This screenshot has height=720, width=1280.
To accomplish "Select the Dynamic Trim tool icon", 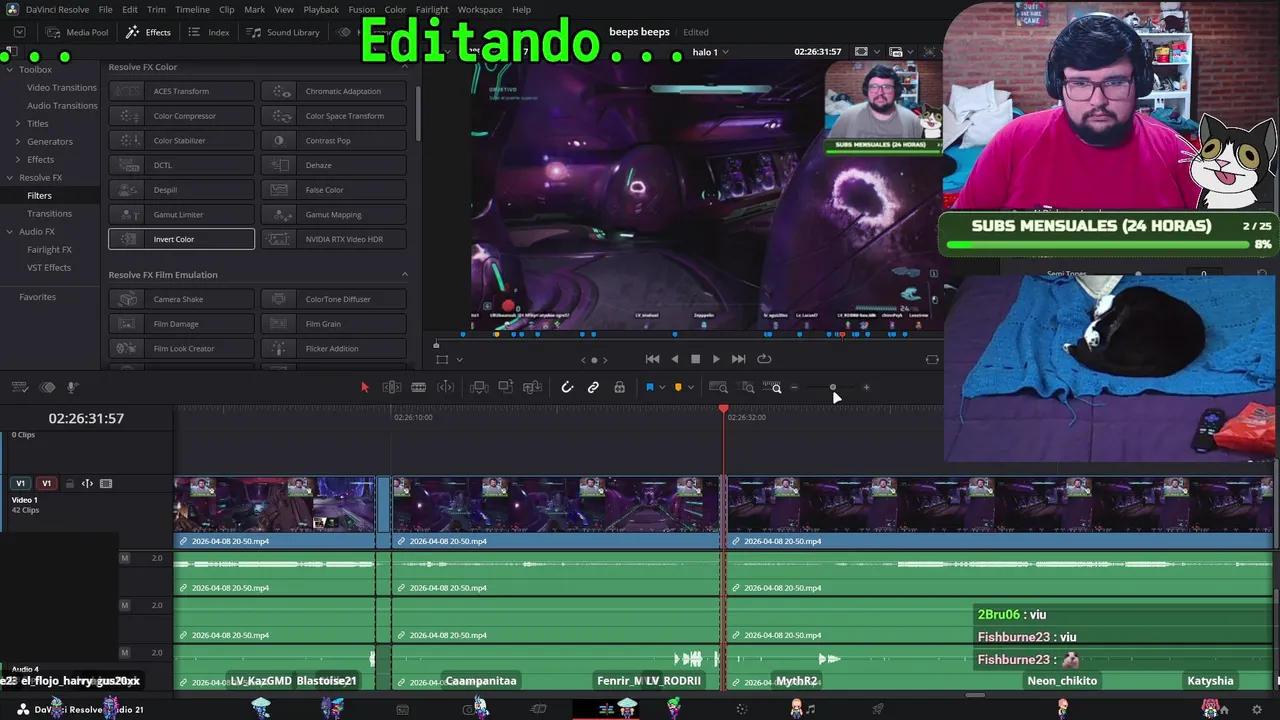I will (446, 387).
